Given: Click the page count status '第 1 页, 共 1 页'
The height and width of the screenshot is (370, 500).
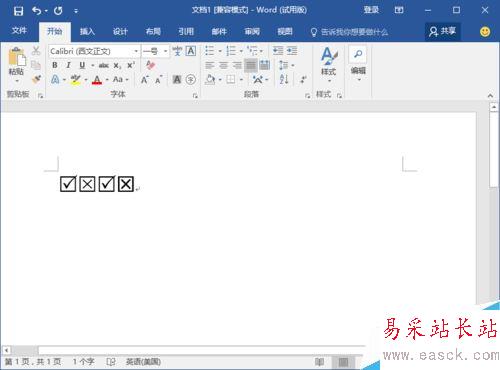Looking at the screenshot, I should coord(33,362).
